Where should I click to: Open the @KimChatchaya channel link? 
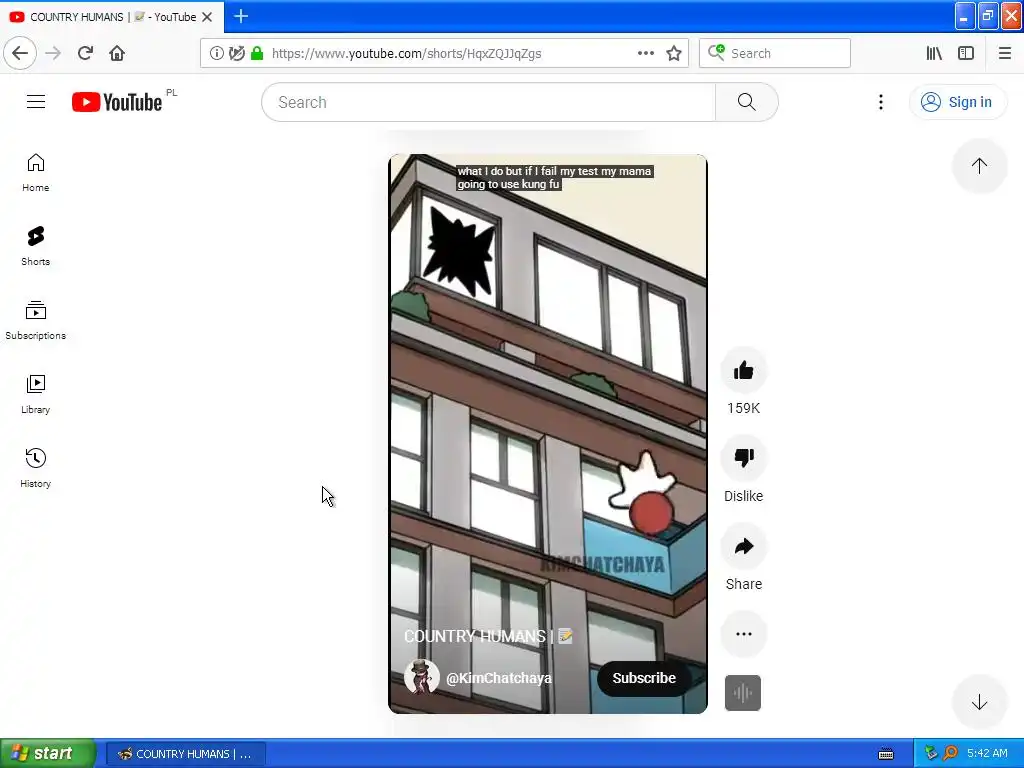pyautogui.click(x=499, y=678)
